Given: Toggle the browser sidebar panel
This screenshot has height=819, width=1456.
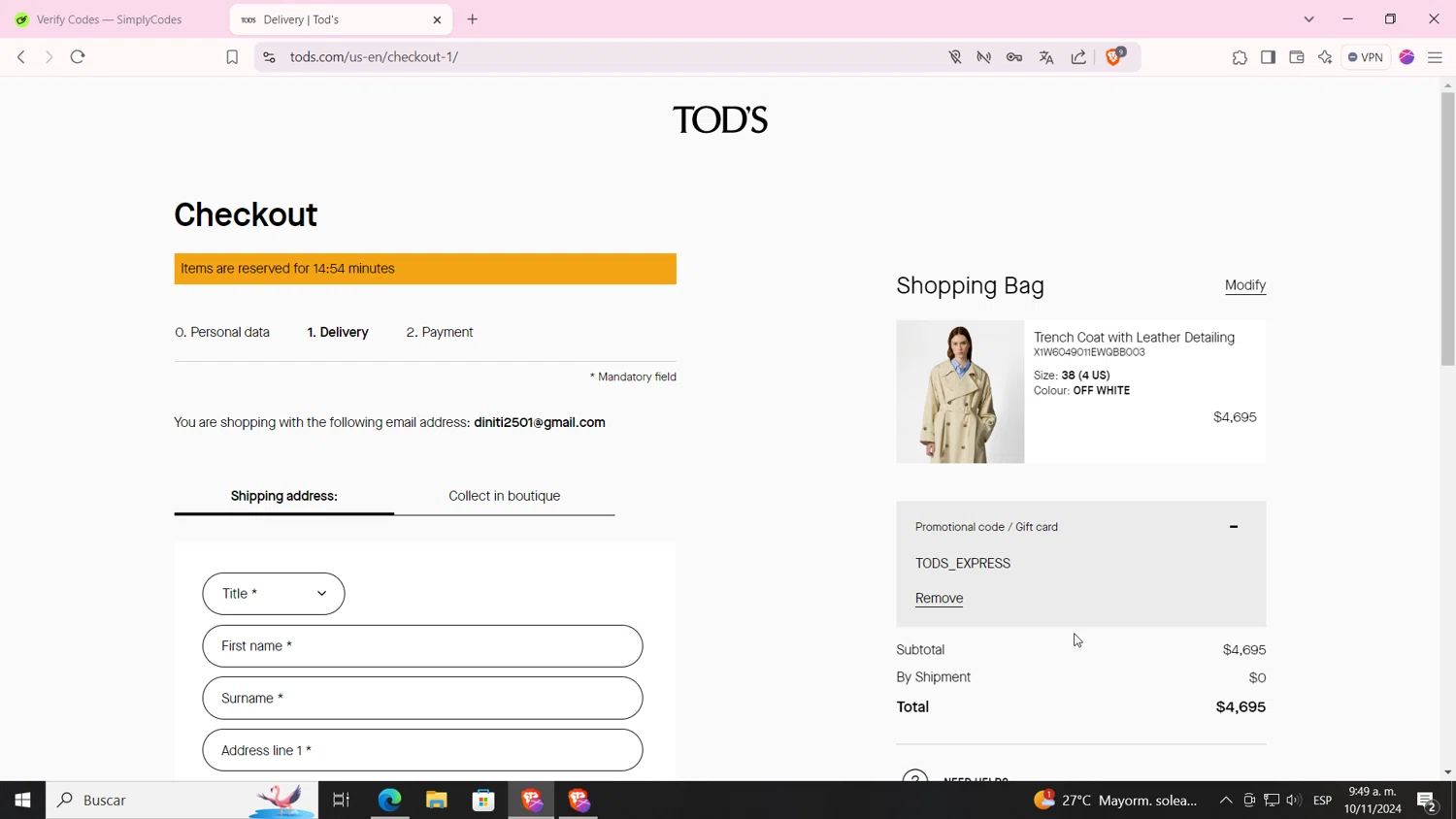Looking at the screenshot, I should (1268, 57).
